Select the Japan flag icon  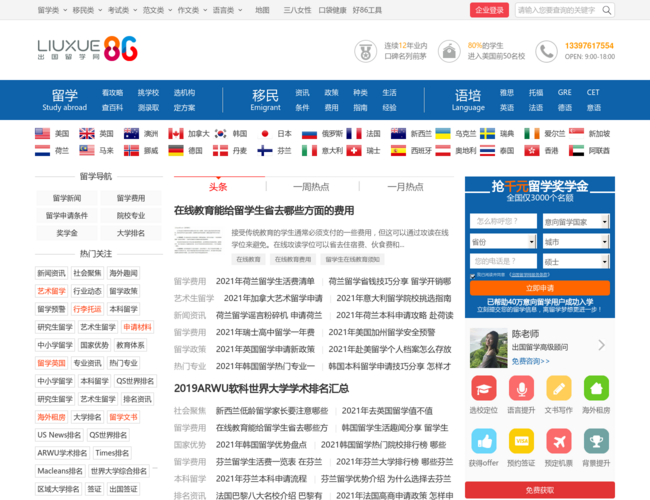pos(265,133)
